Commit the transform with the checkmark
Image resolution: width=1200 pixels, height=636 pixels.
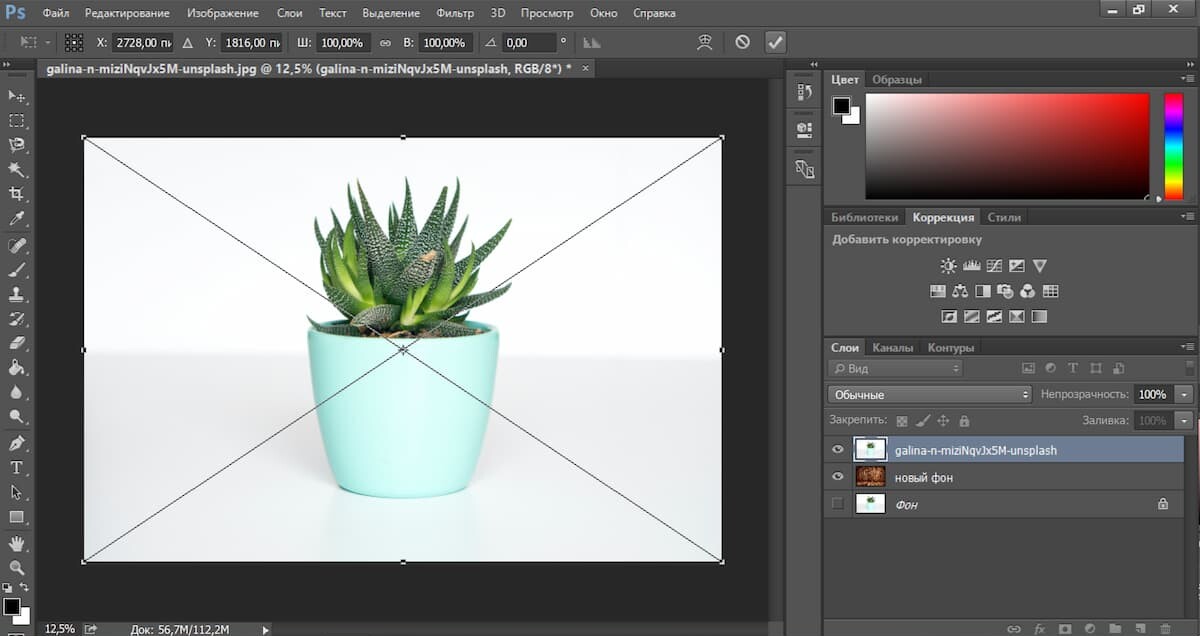tap(776, 42)
